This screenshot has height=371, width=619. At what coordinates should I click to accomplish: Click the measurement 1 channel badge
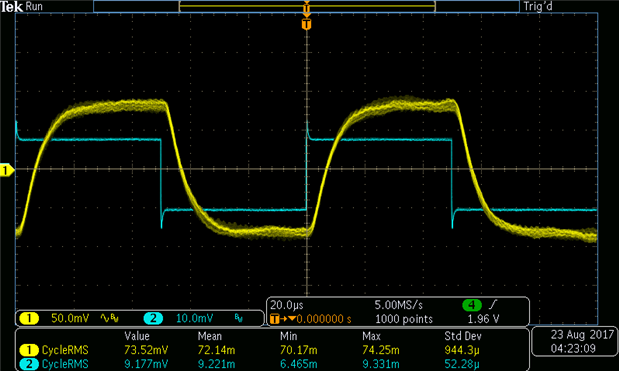pyautogui.click(x=29, y=350)
